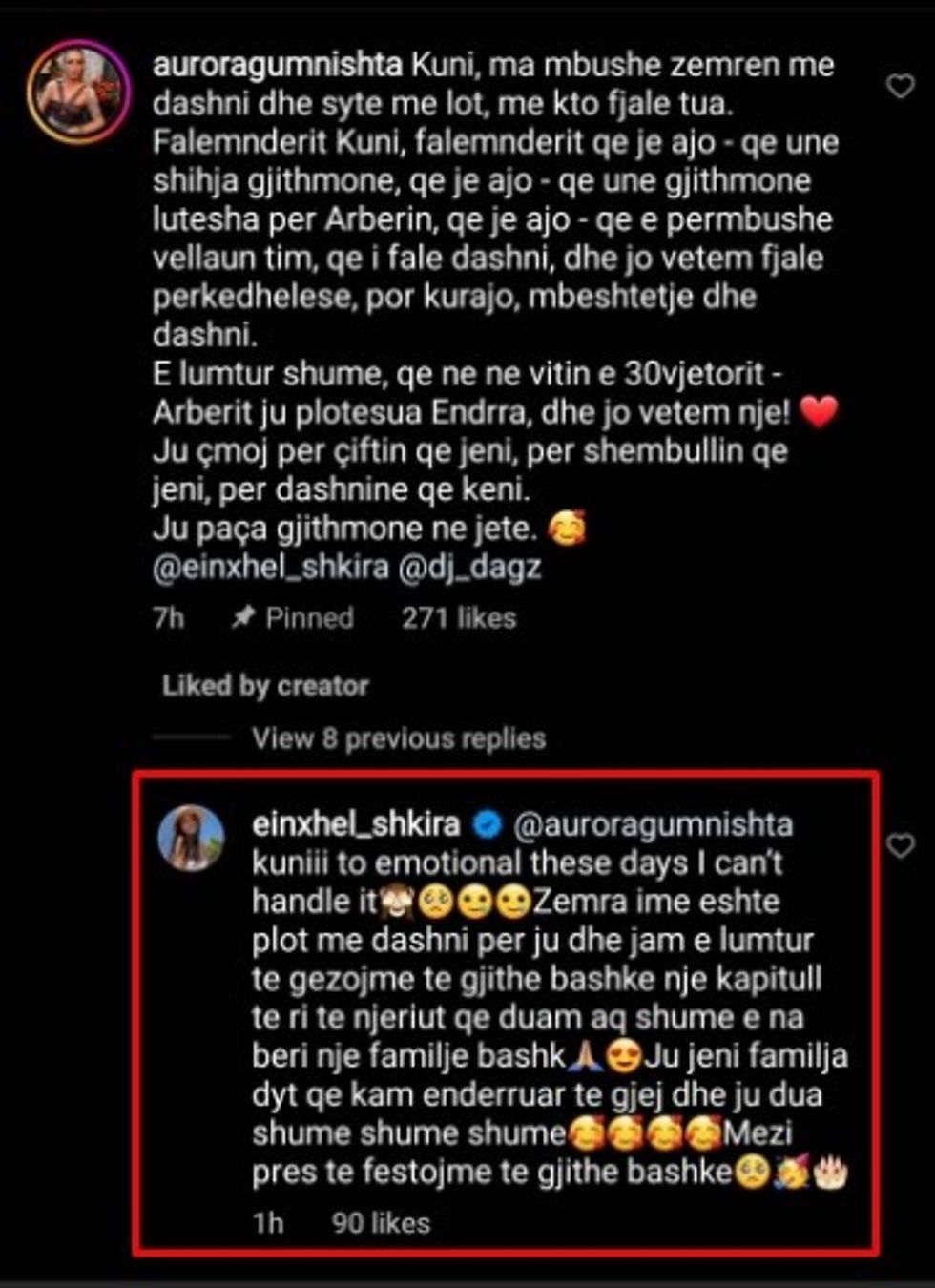Image resolution: width=935 pixels, height=1288 pixels.
Task: View the 90 likes list
Action: 381,1223
